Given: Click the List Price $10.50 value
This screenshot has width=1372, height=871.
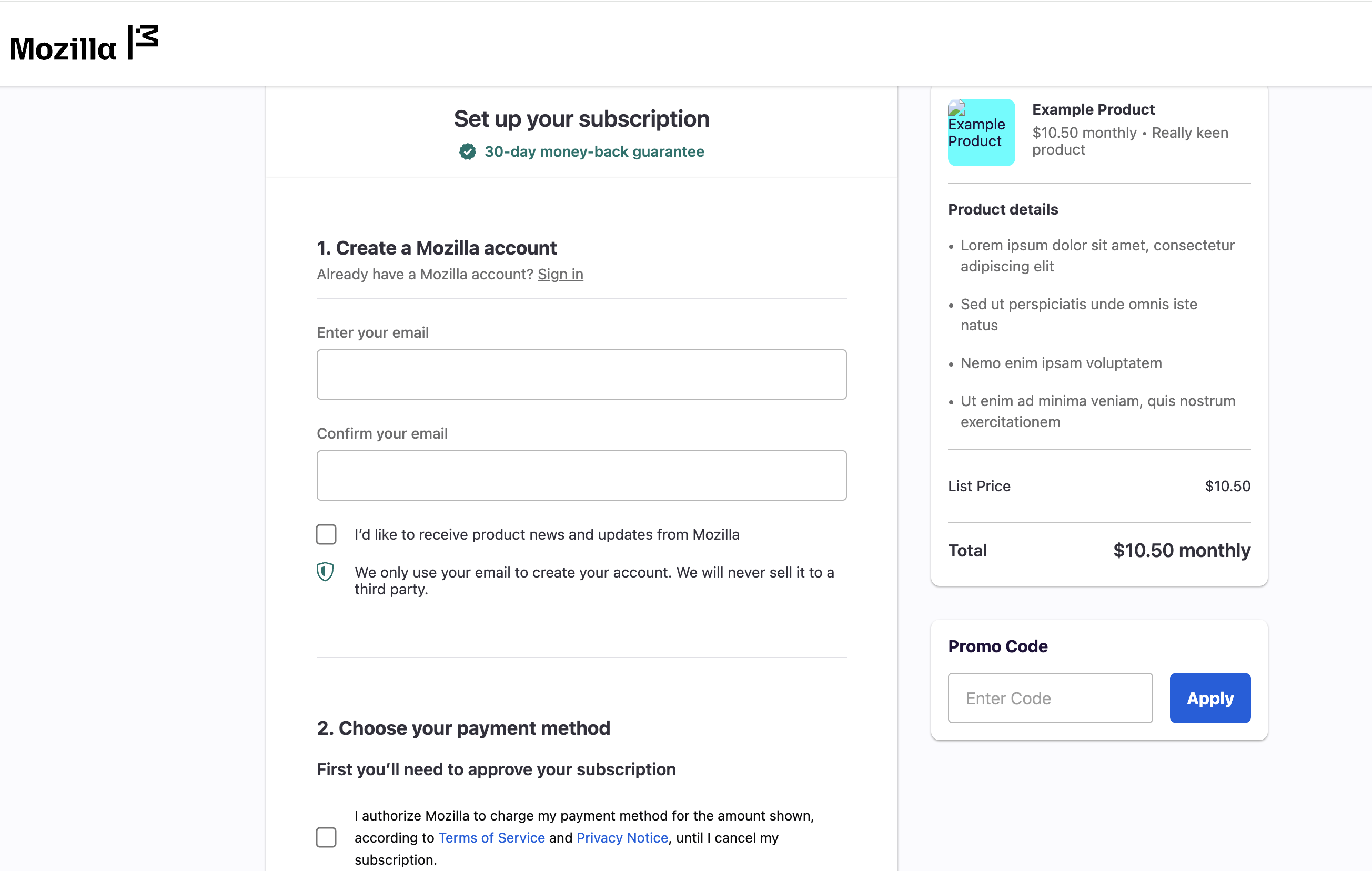Looking at the screenshot, I should 1227,486.
